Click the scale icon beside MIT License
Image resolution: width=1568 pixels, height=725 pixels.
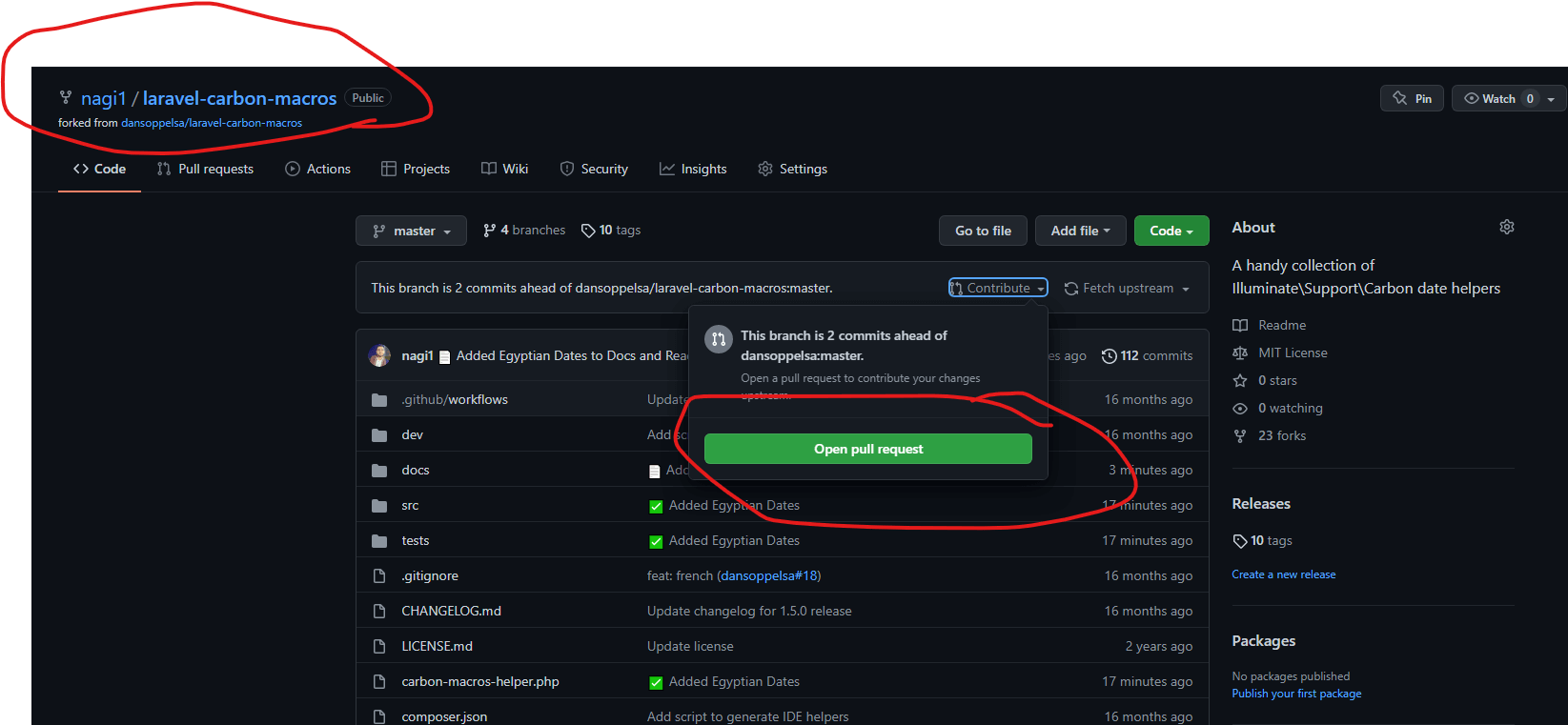(1240, 352)
